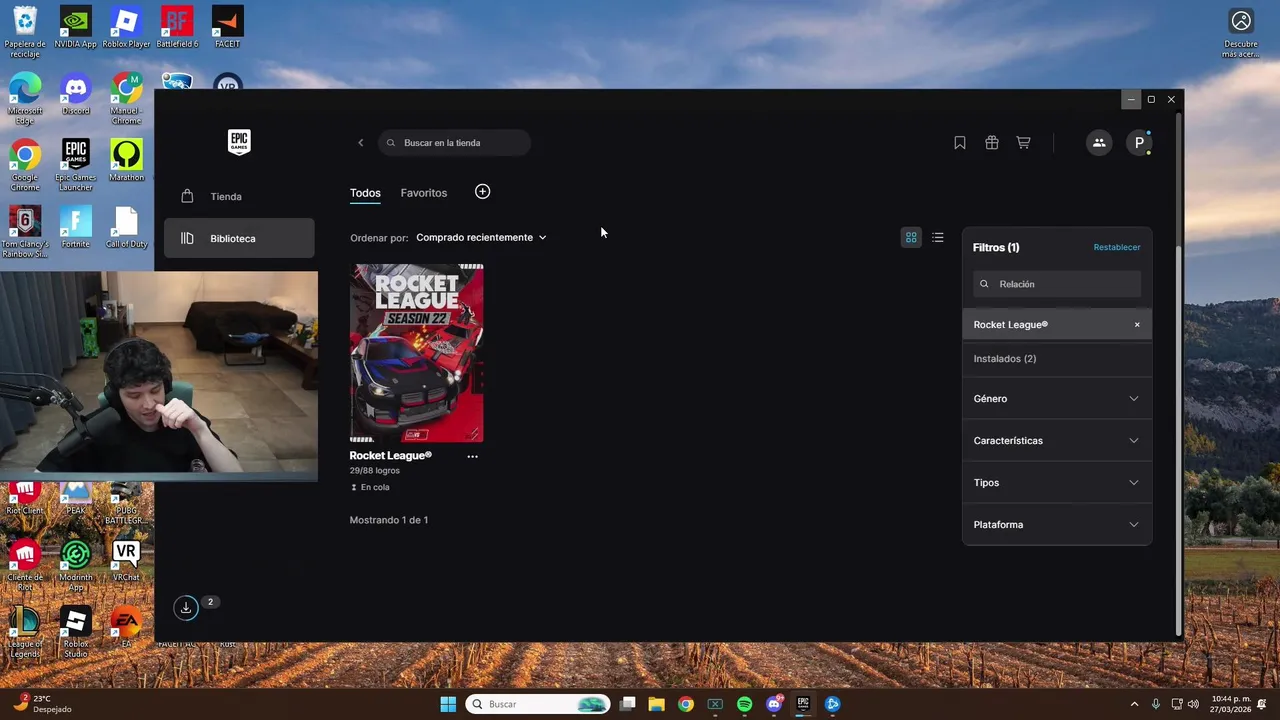This screenshot has height=720, width=1280.
Task: Click the Buscar en la tienda search field
Action: click(455, 143)
